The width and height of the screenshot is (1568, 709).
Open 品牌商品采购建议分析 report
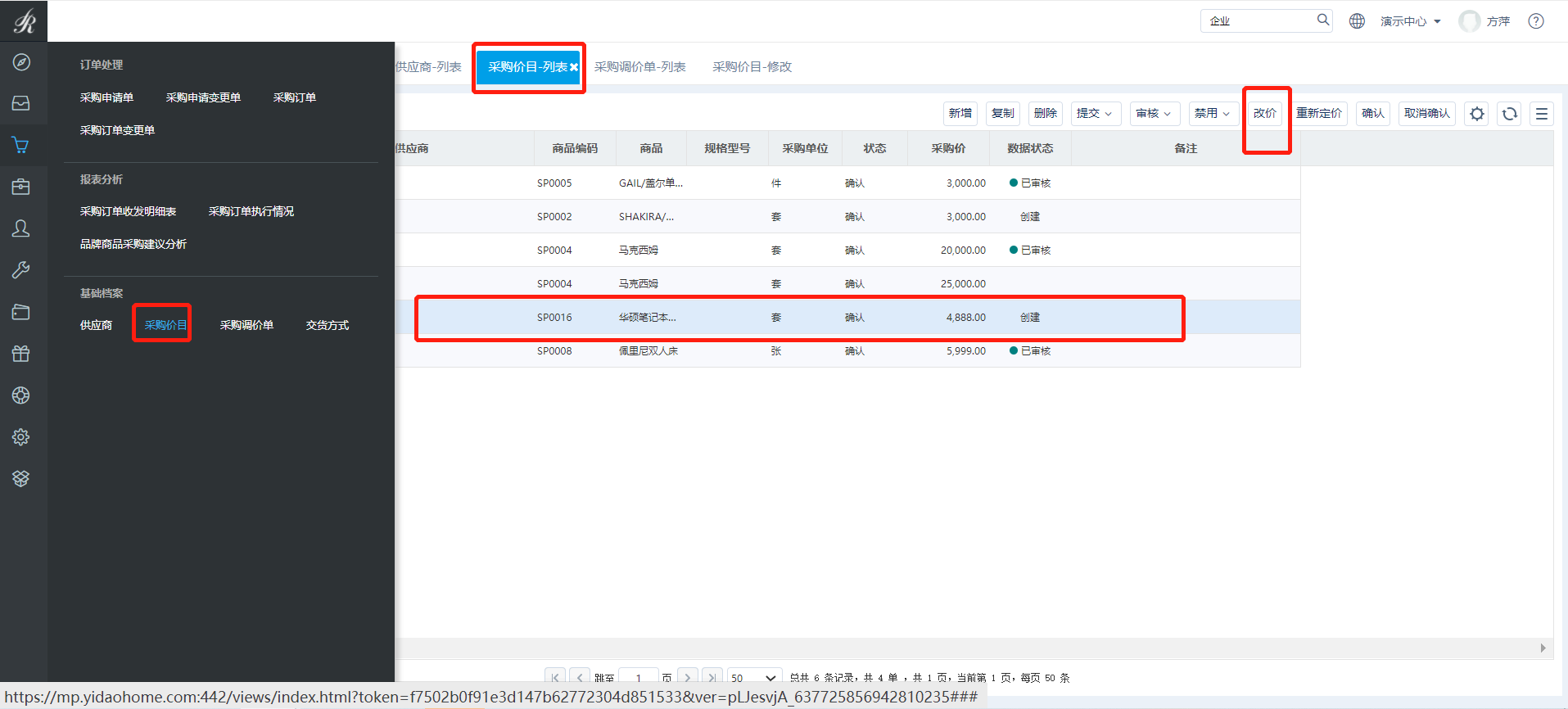133,244
